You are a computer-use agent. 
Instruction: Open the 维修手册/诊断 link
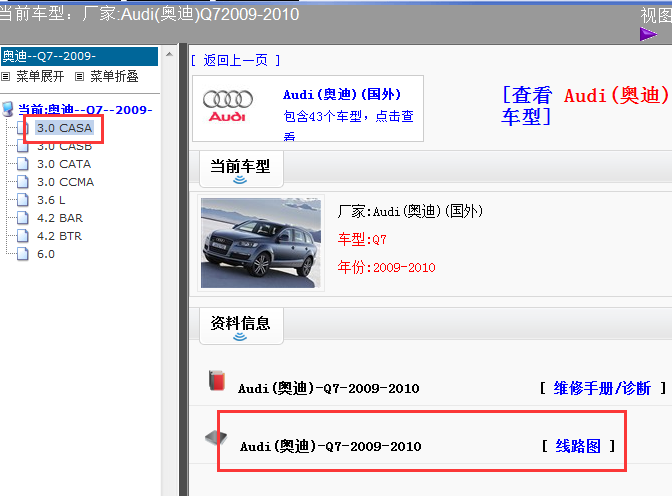[x=602, y=388]
